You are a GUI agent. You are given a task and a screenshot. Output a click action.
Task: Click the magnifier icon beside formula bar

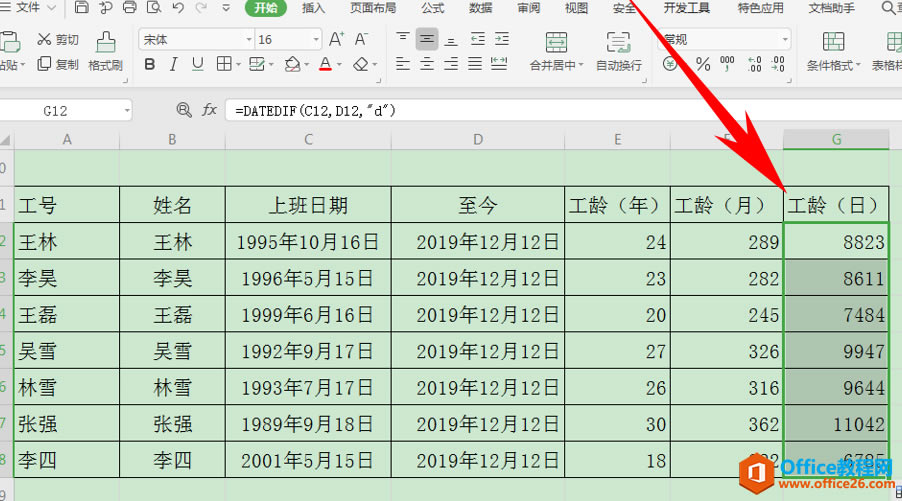[x=184, y=110]
